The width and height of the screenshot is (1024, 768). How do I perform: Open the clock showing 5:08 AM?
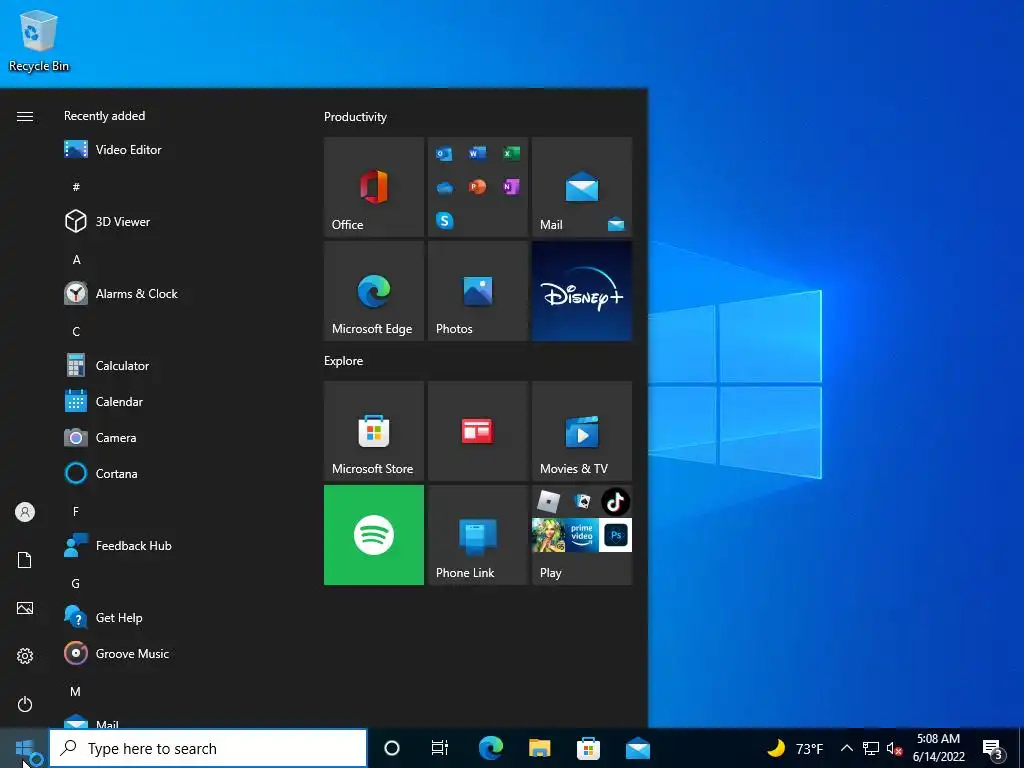[938, 748]
